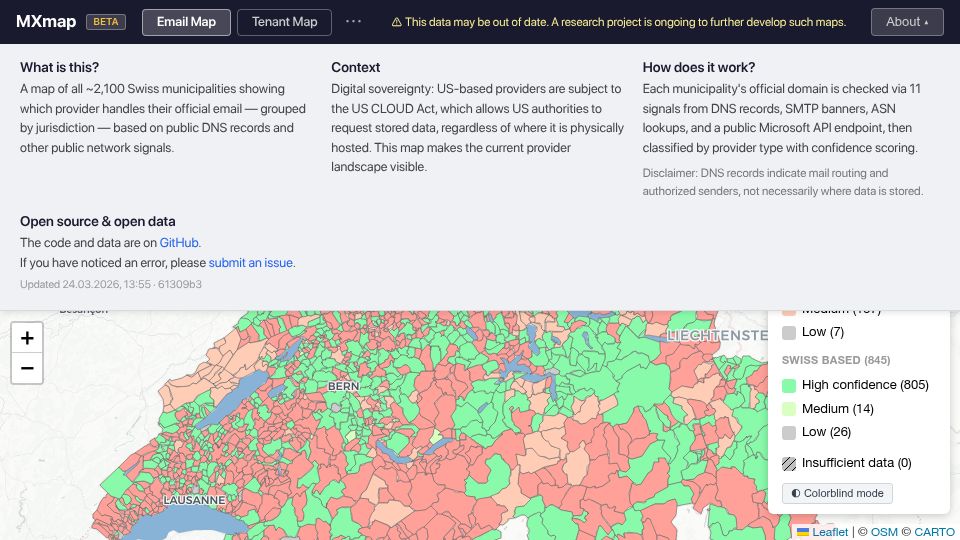Click 'Open source & open data' heading

point(98,222)
